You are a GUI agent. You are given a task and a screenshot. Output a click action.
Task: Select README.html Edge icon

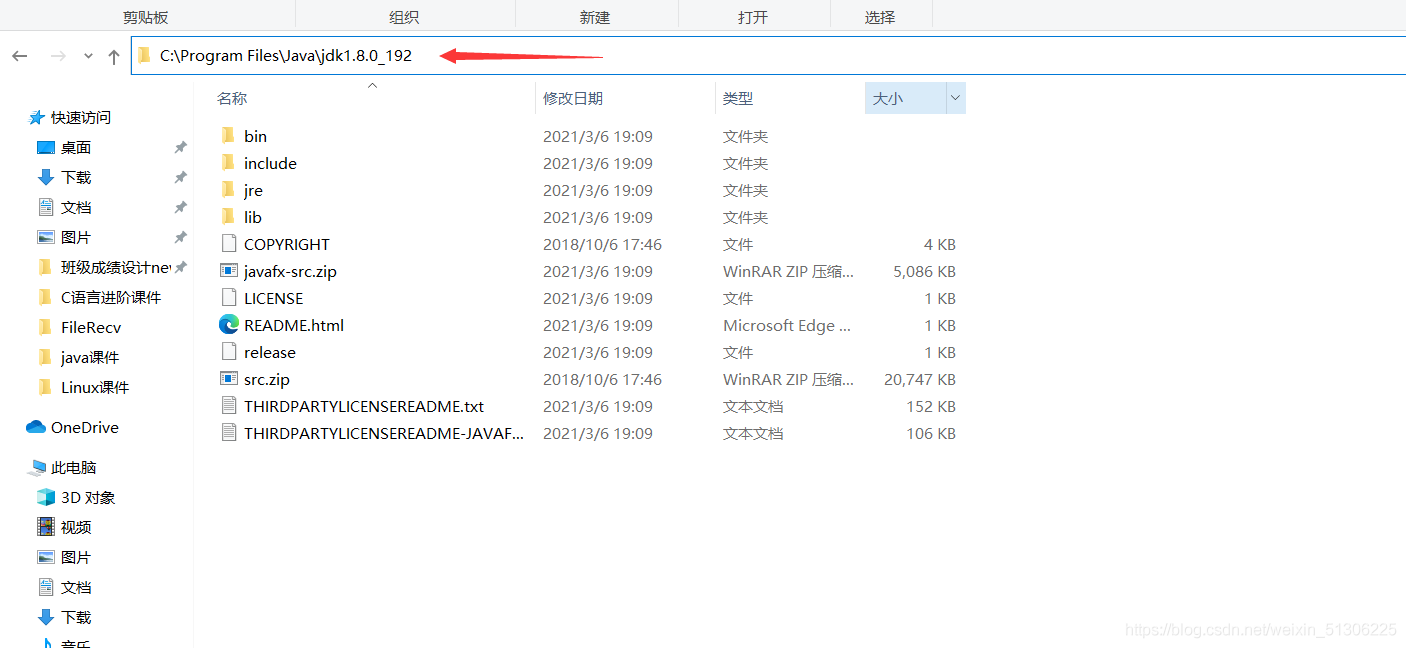pos(229,325)
